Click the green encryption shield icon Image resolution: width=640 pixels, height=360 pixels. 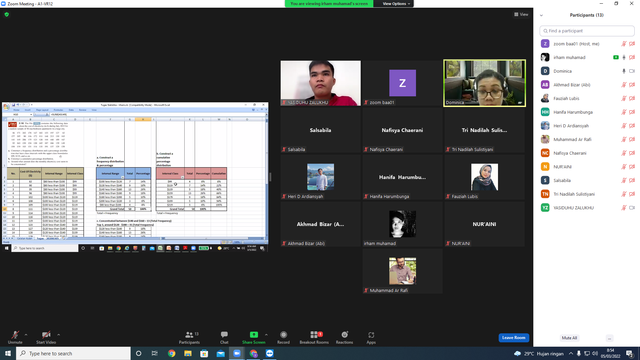[x=7, y=14]
